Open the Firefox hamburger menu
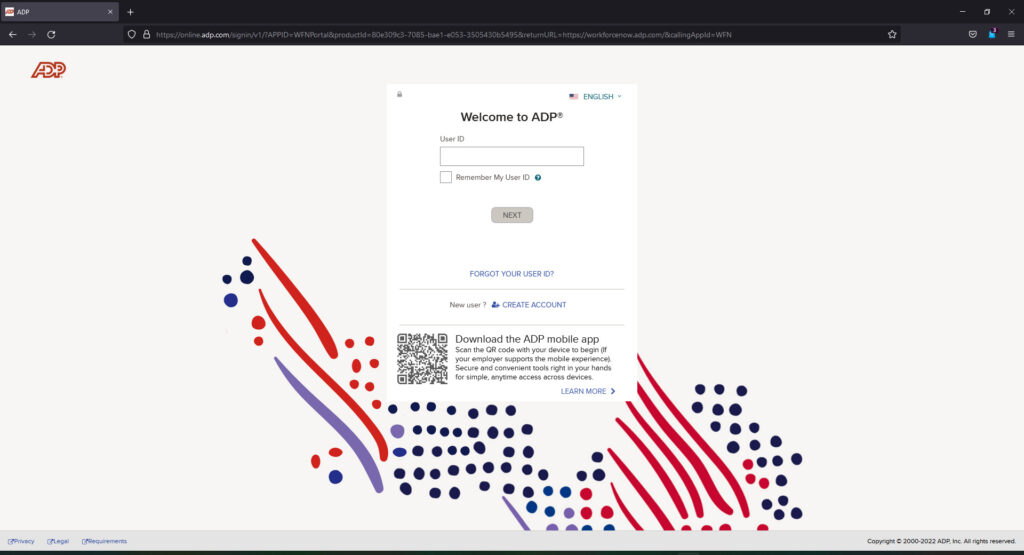The image size is (1024, 555). click(1011, 35)
